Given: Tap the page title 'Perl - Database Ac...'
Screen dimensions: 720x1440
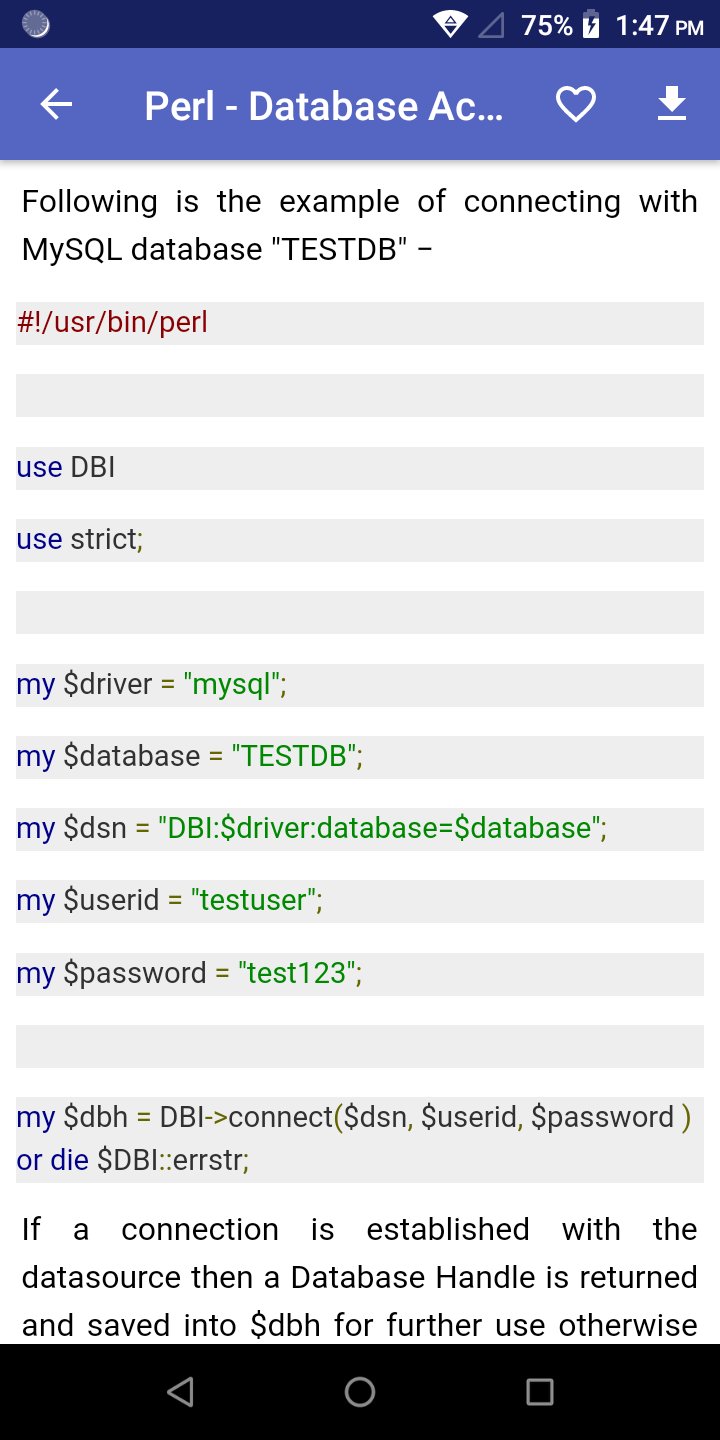Looking at the screenshot, I should (324, 106).
